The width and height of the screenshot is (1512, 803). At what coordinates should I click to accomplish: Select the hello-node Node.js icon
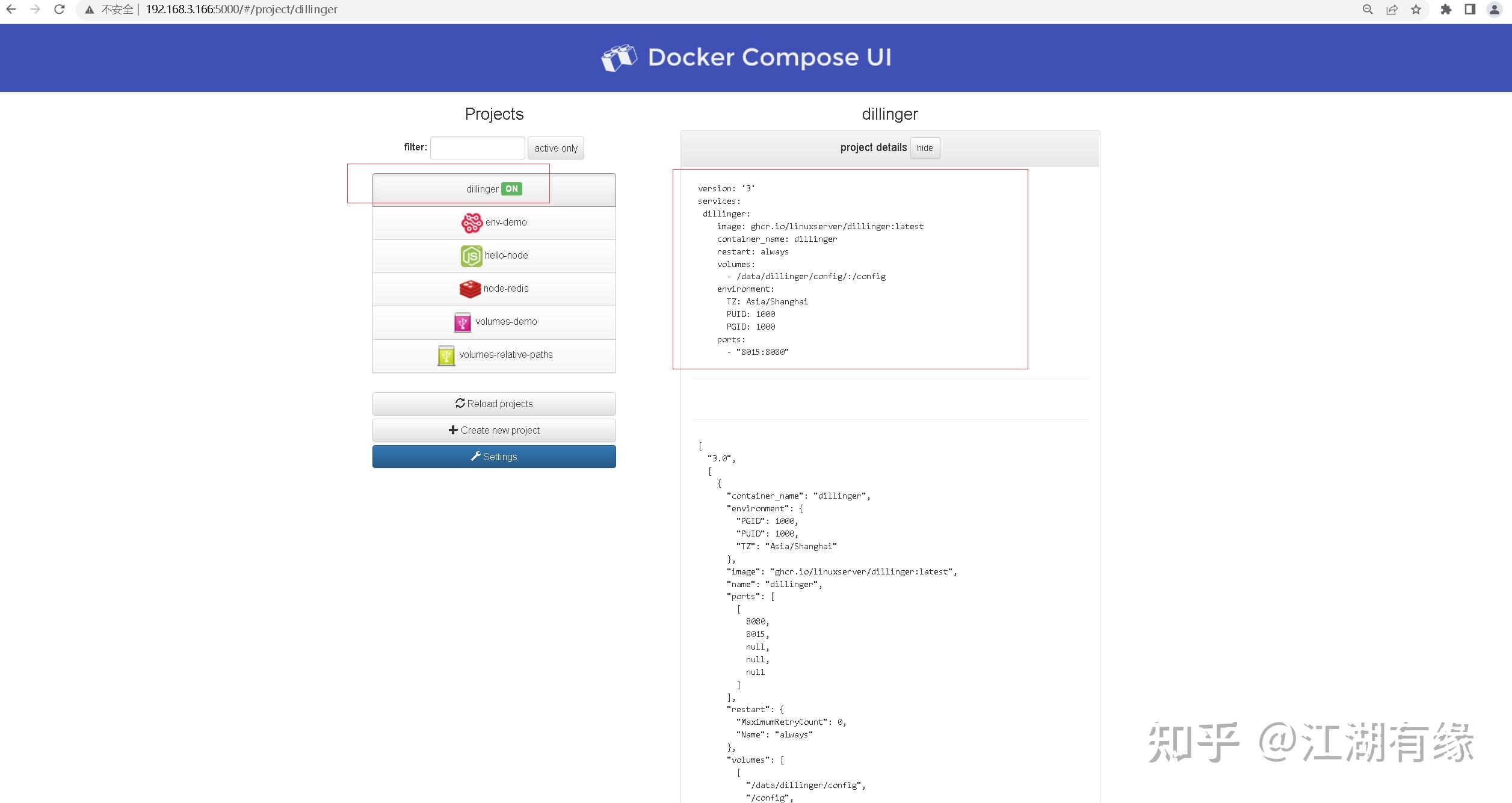coord(471,255)
